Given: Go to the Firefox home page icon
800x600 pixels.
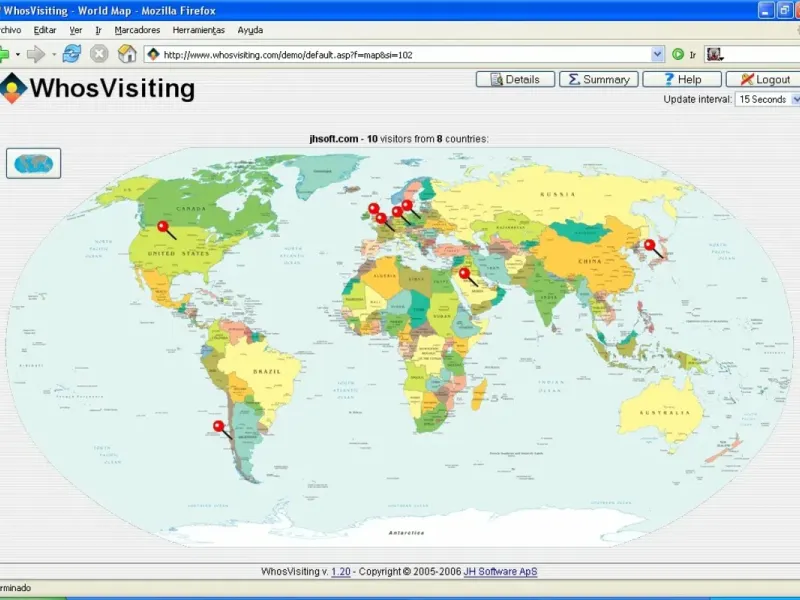Looking at the screenshot, I should (127, 54).
